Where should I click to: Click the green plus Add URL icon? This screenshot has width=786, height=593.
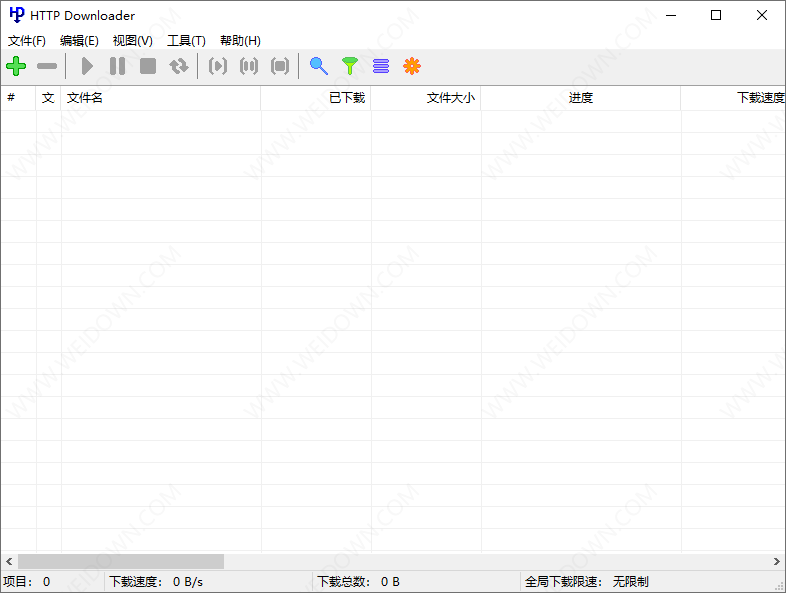(17, 66)
